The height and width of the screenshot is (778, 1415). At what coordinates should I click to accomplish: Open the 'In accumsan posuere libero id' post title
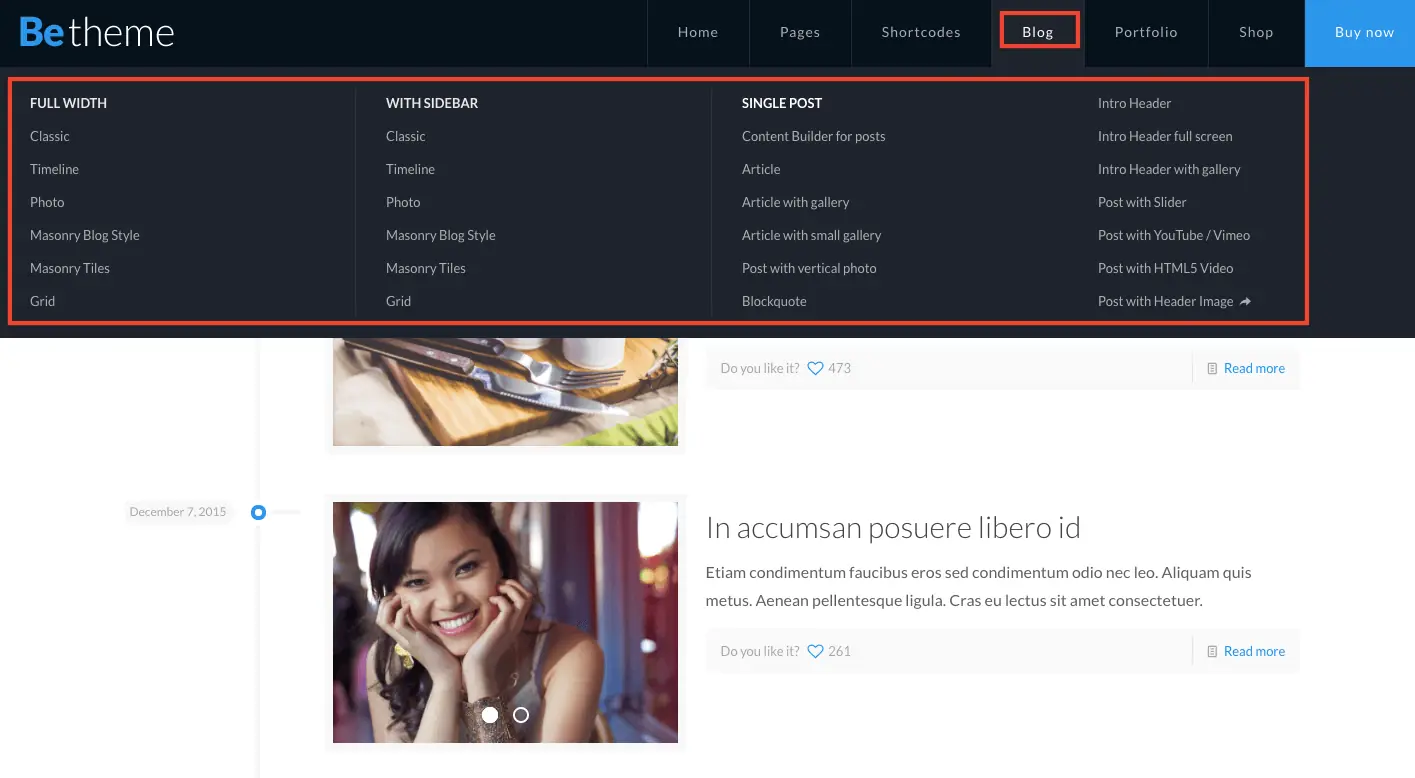tap(893, 528)
